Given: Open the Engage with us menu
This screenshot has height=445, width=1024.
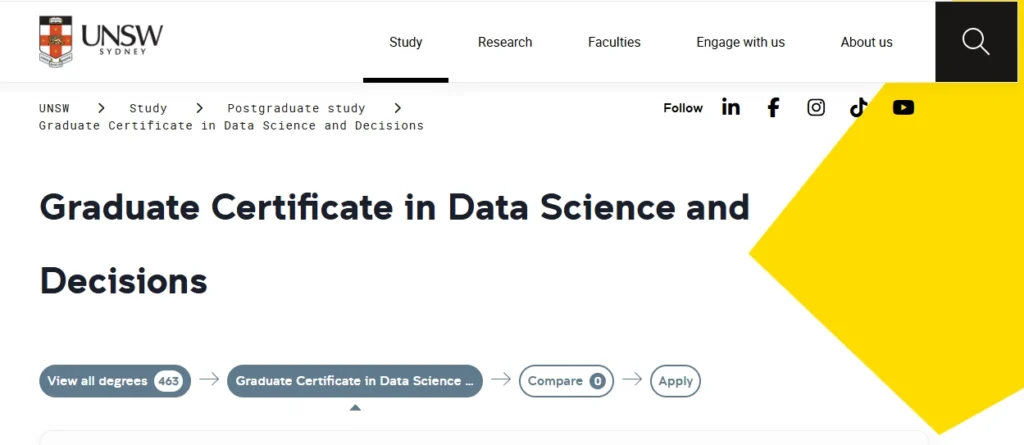Looking at the screenshot, I should (x=740, y=42).
